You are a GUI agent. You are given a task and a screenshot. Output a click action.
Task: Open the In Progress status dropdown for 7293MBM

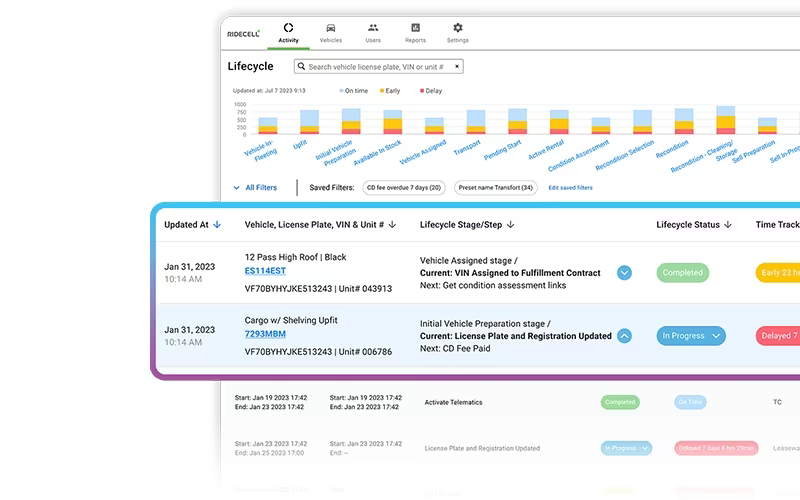pos(691,336)
